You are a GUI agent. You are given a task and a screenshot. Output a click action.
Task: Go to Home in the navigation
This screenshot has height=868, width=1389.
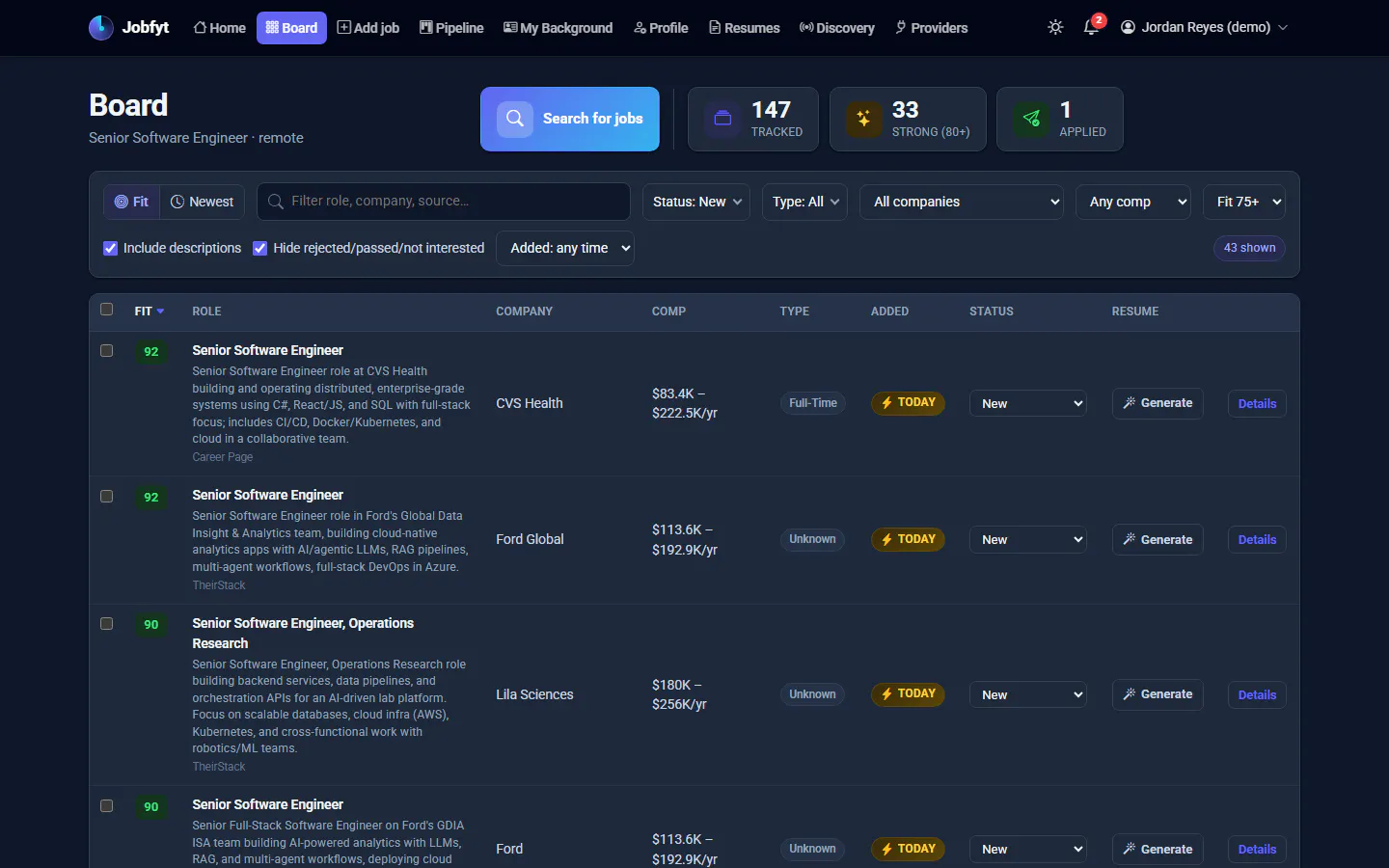click(x=219, y=28)
